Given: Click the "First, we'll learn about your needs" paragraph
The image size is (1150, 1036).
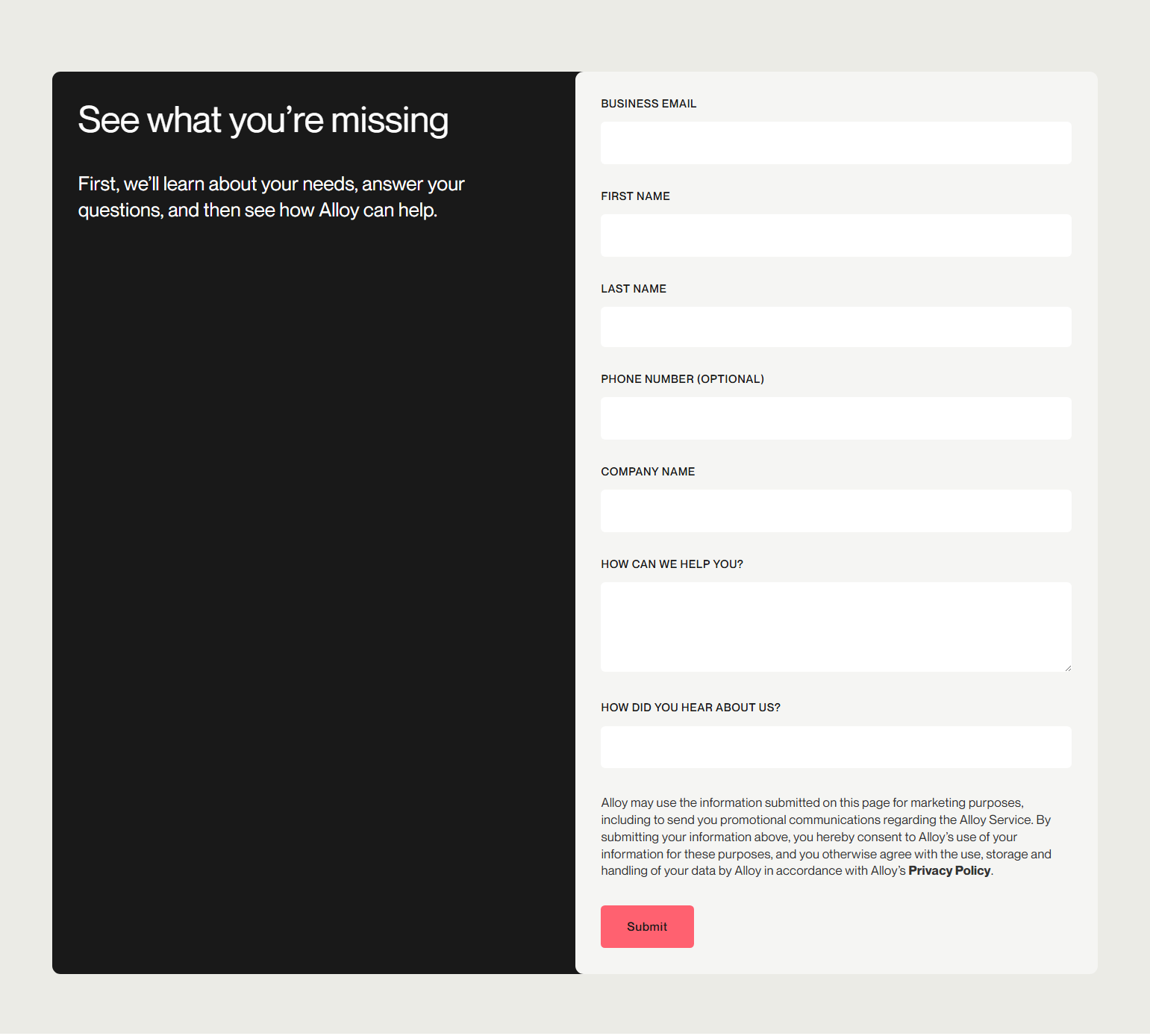Looking at the screenshot, I should [x=271, y=197].
